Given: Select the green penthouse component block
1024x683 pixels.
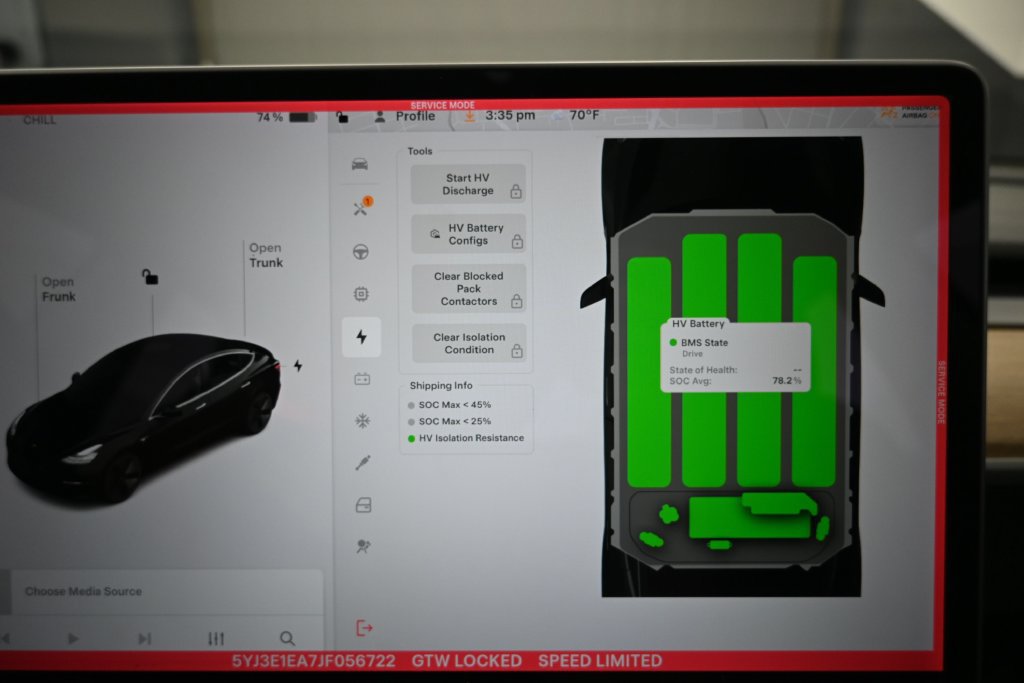Looking at the screenshot, I should tap(751, 516).
